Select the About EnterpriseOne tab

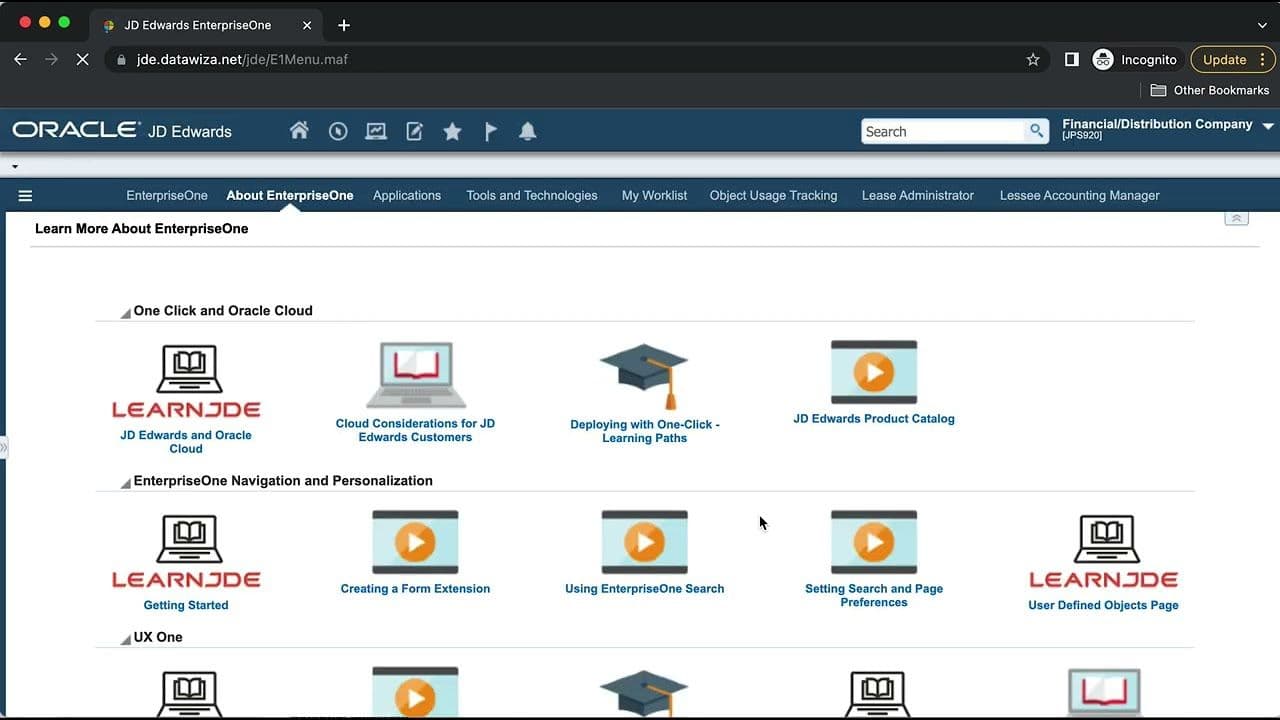tap(290, 196)
